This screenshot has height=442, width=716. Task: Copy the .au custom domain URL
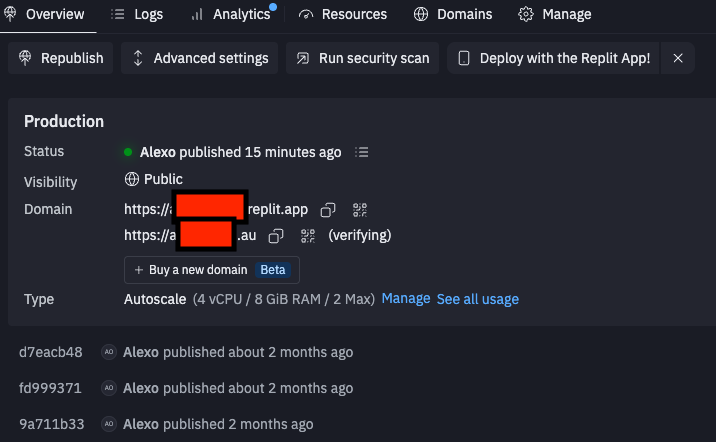pos(276,236)
